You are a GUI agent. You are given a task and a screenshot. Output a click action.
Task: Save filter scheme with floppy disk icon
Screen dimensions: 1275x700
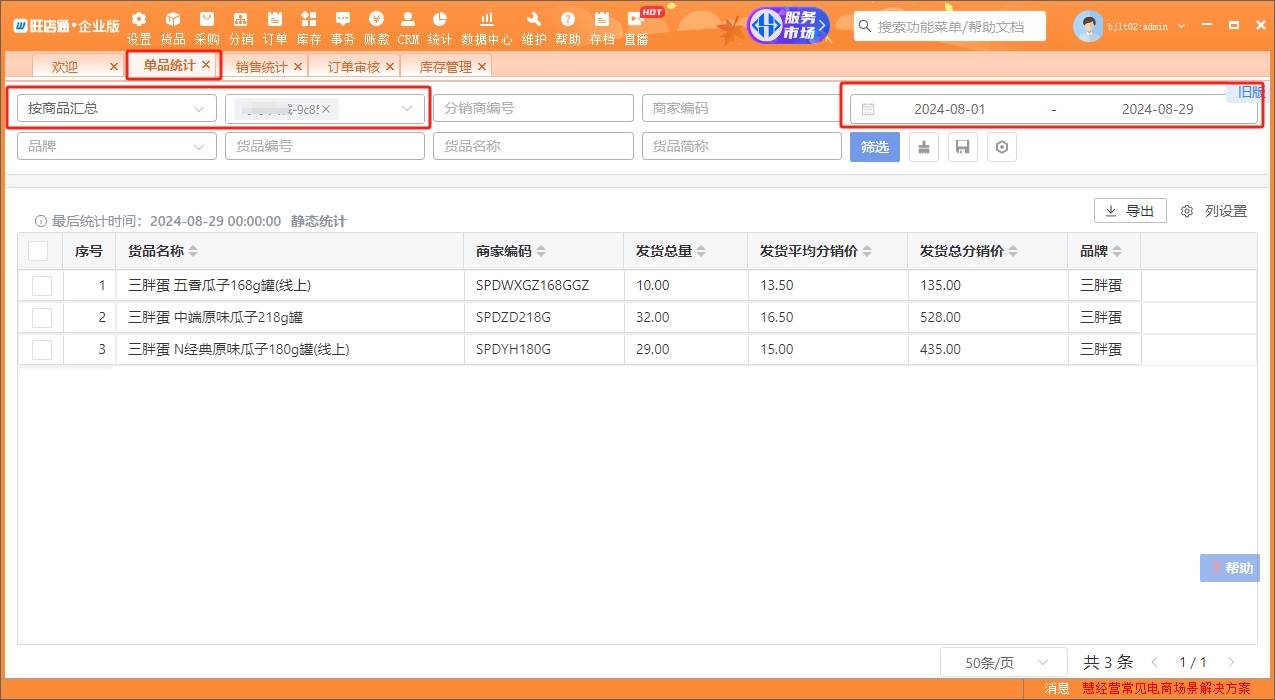(962, 147)
